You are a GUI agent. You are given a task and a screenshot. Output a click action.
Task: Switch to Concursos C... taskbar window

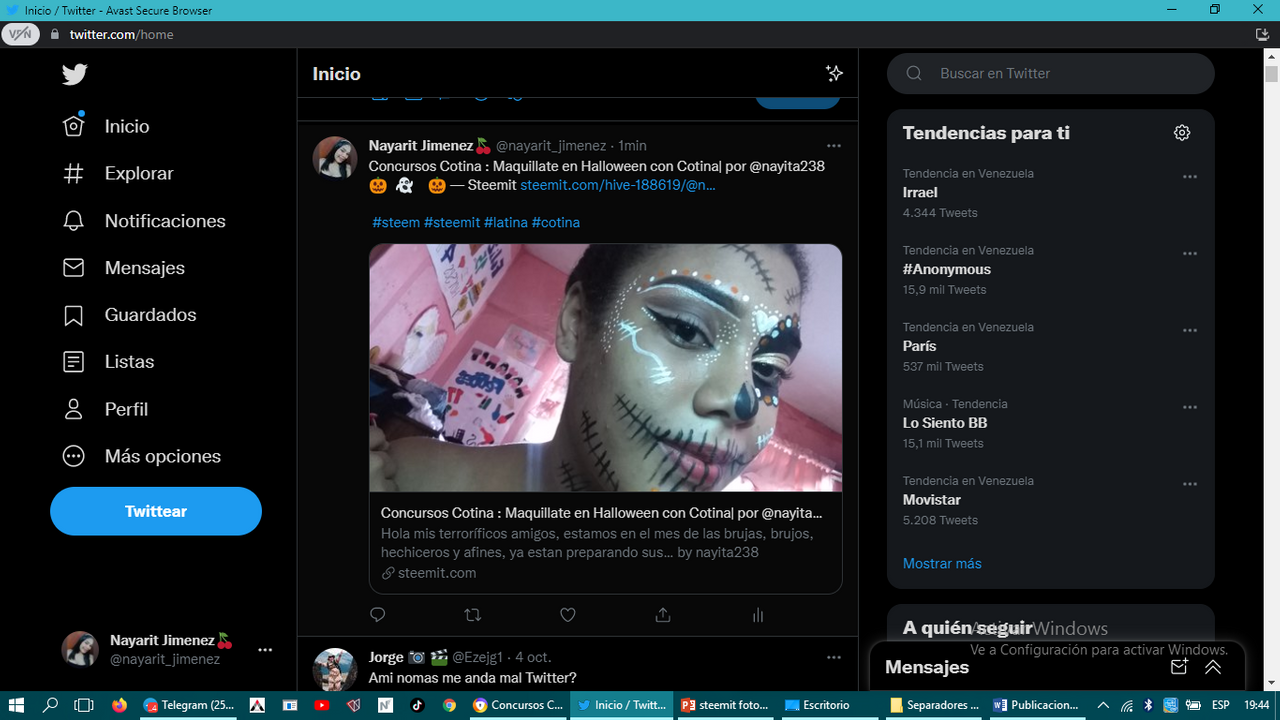518,705
